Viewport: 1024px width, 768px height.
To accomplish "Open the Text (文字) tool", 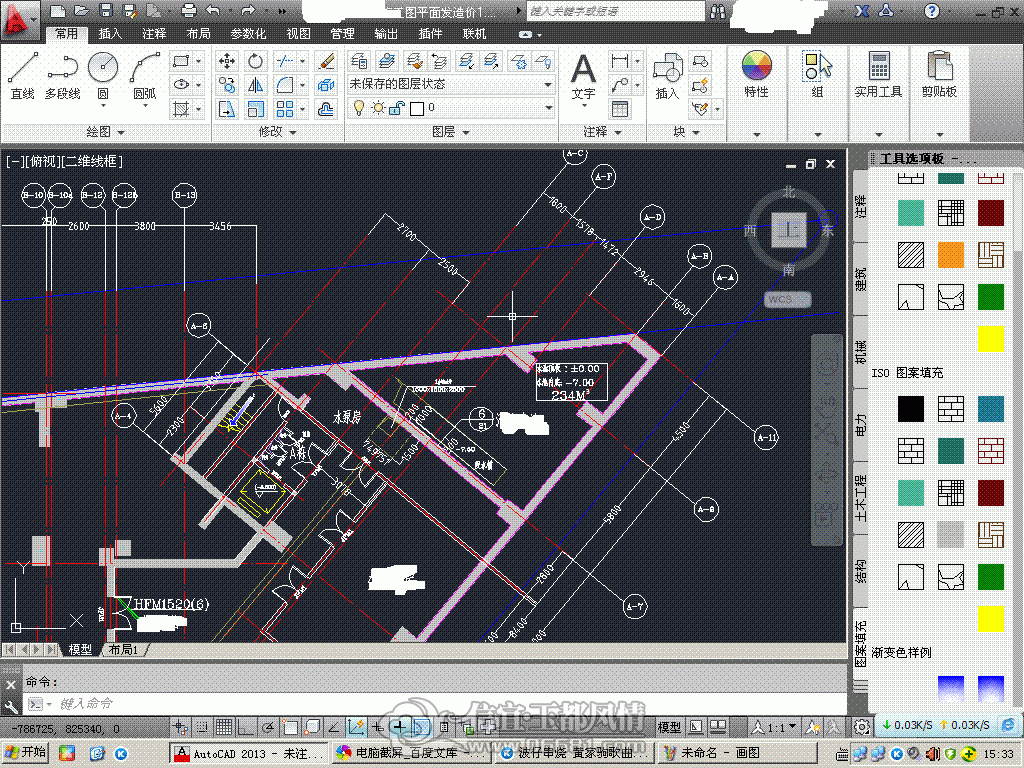I will 583,77.
